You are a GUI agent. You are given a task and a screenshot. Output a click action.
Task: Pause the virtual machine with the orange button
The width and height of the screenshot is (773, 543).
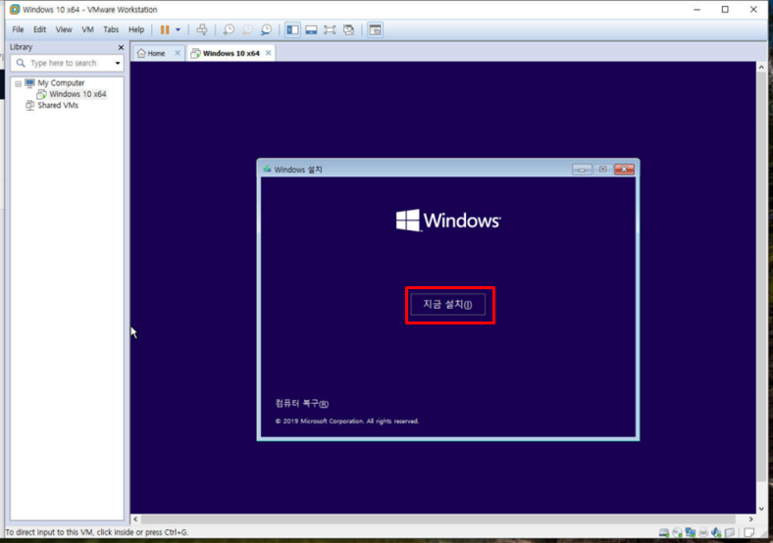[x=165, y=30]
